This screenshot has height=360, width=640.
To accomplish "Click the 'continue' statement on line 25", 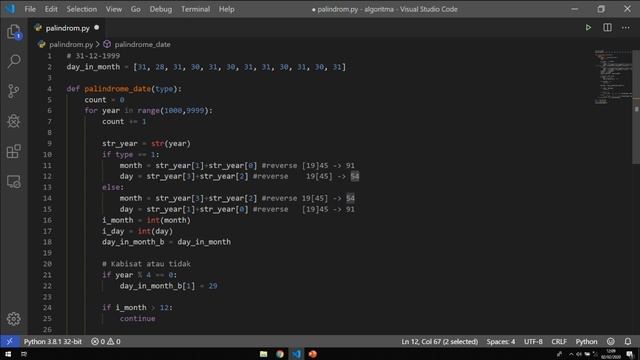I will 138,318.
